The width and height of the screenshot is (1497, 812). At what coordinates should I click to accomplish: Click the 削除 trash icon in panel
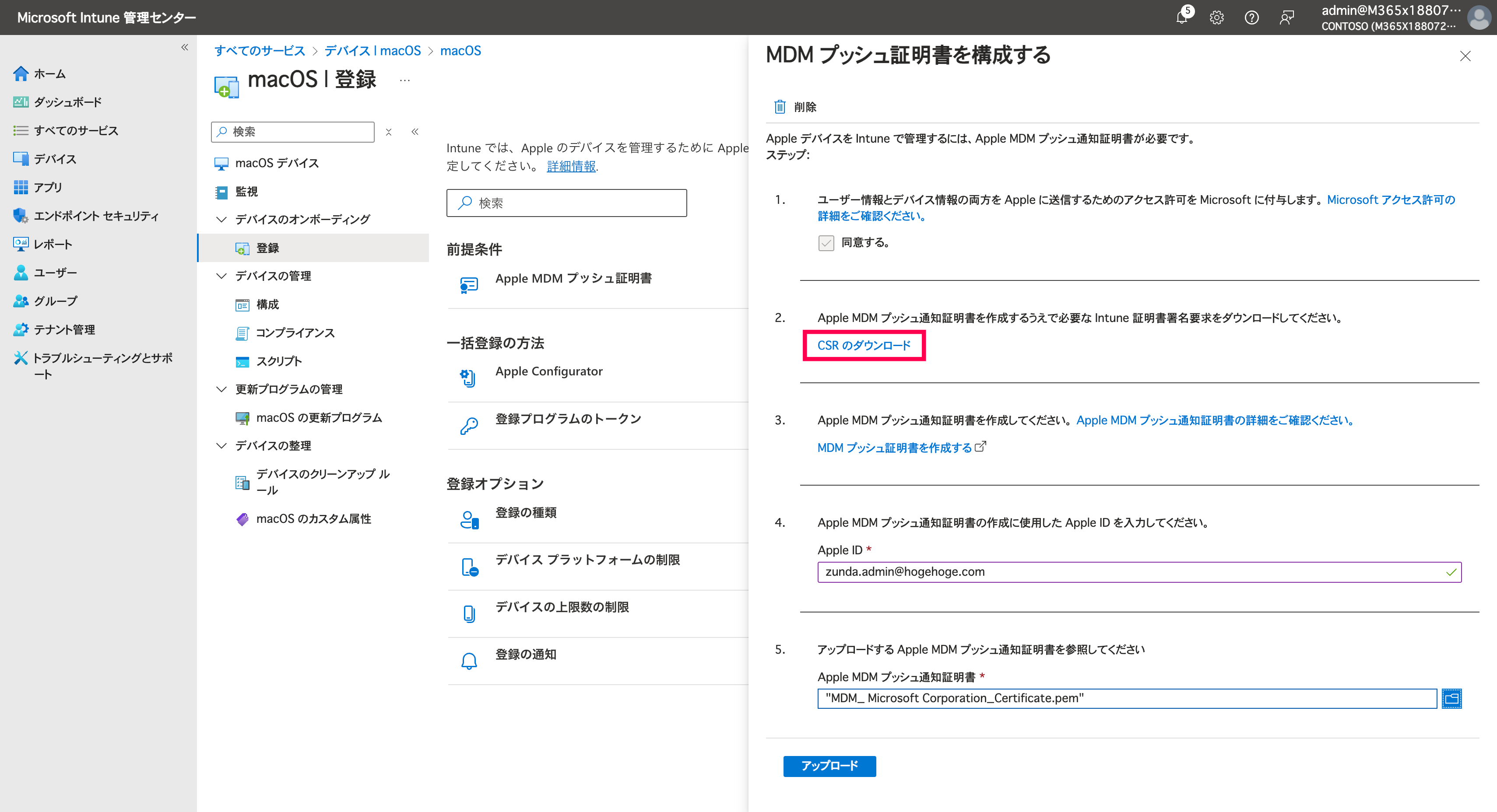(x=780, y=107)
